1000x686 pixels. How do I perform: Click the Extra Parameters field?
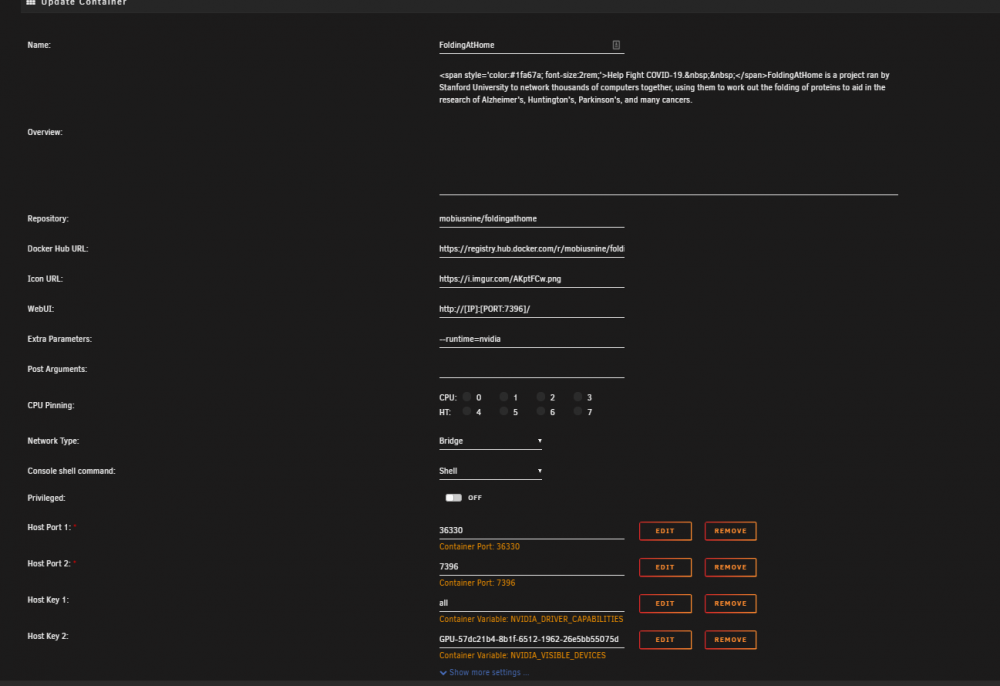pos(531,339)
